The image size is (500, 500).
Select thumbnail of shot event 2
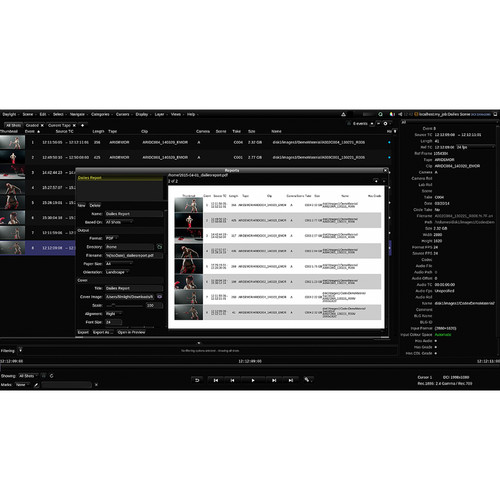(12, 157)
